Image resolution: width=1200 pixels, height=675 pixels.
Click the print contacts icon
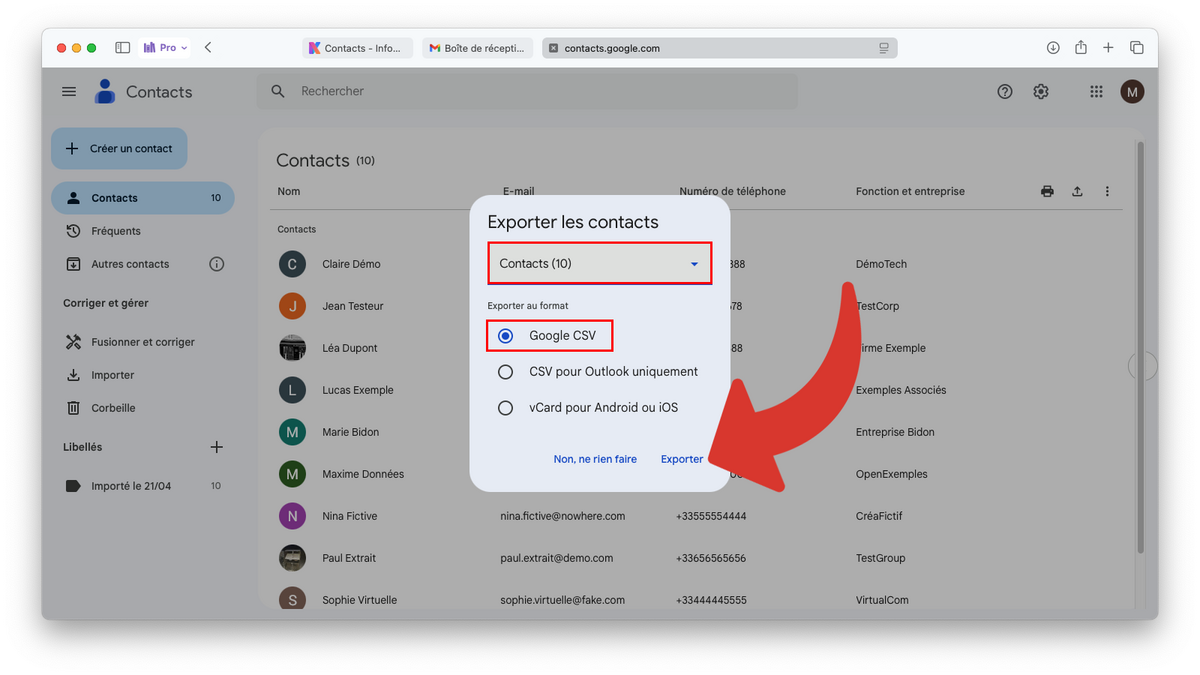[1047, 191]
